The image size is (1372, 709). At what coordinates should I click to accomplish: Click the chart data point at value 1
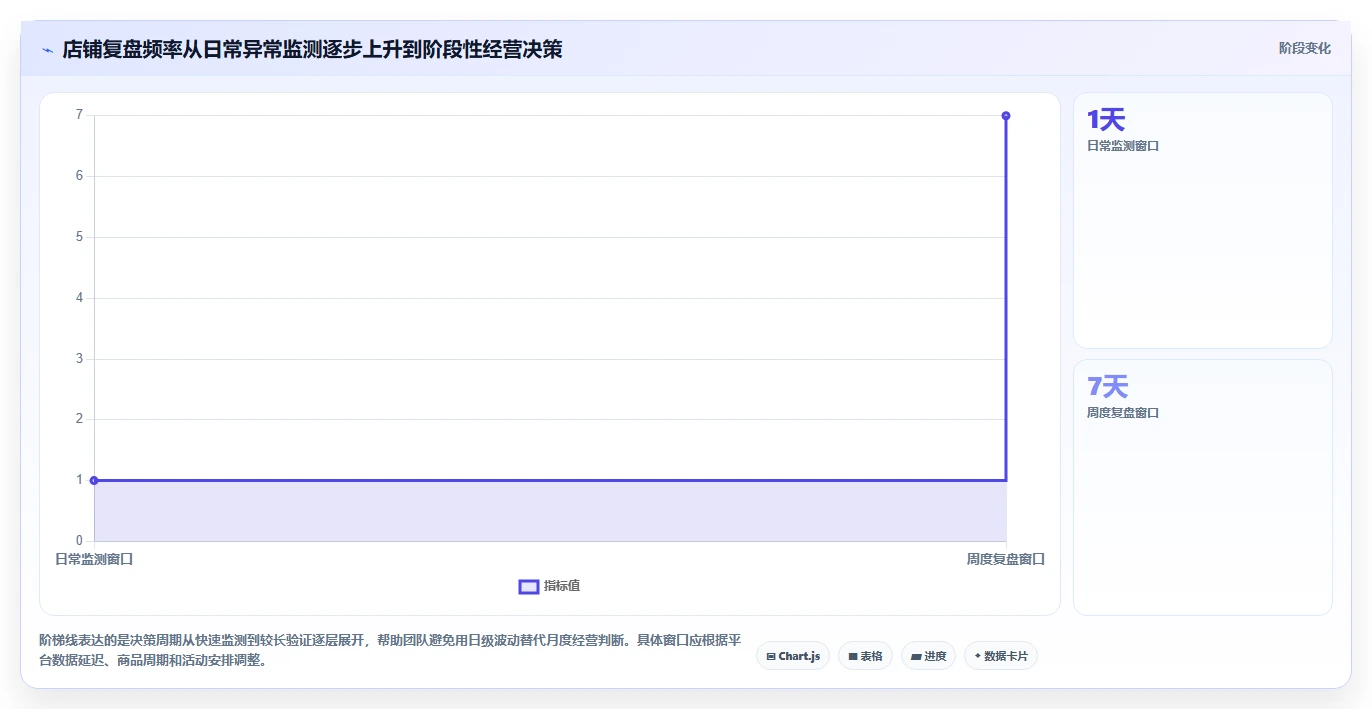pyautogui.click(x=94, y=480)
